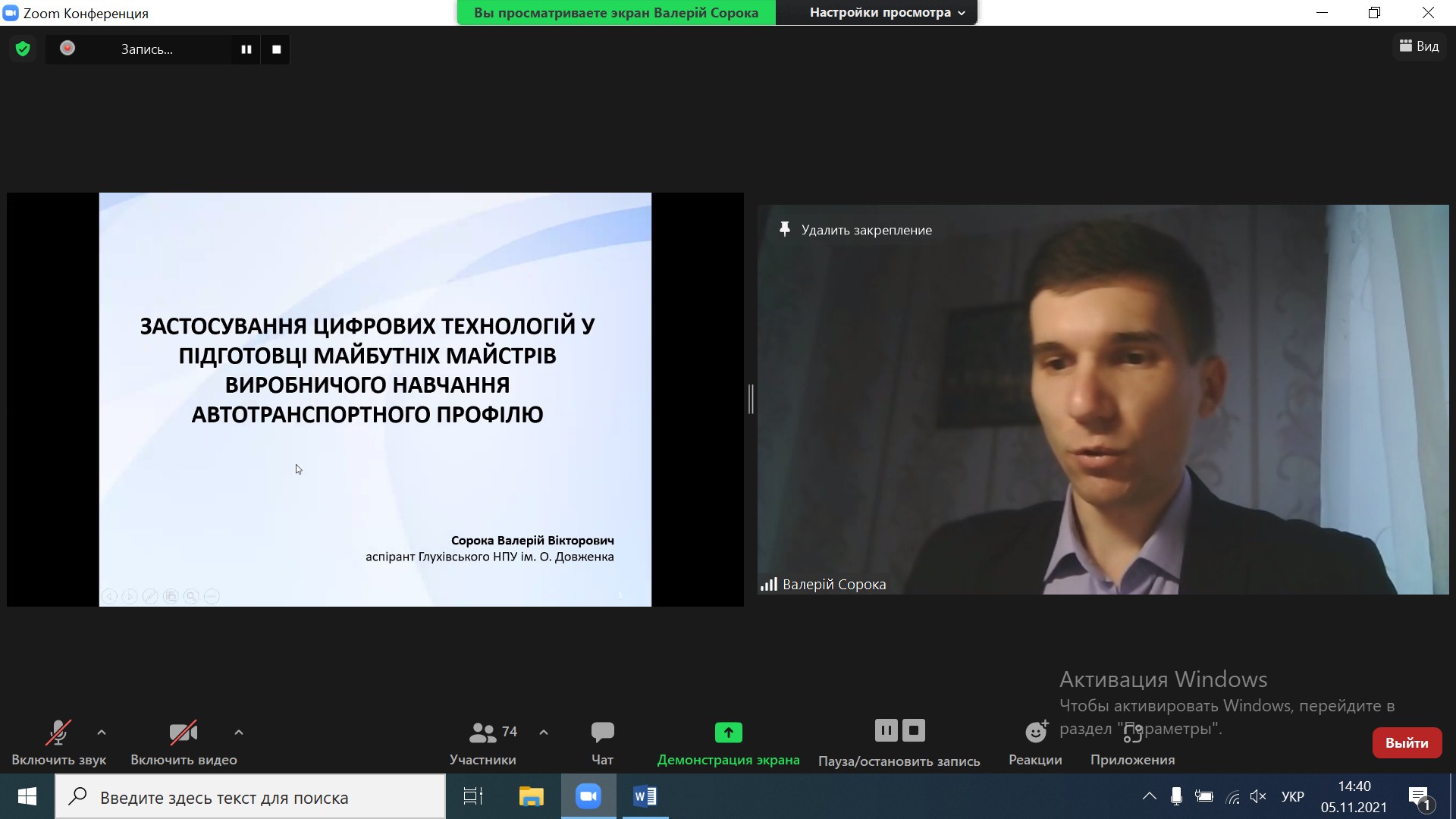The height and width of the screenshot is (819, 1456).
Task: Click Удалить закрепление to unpin the video
Action: [866, 230]
